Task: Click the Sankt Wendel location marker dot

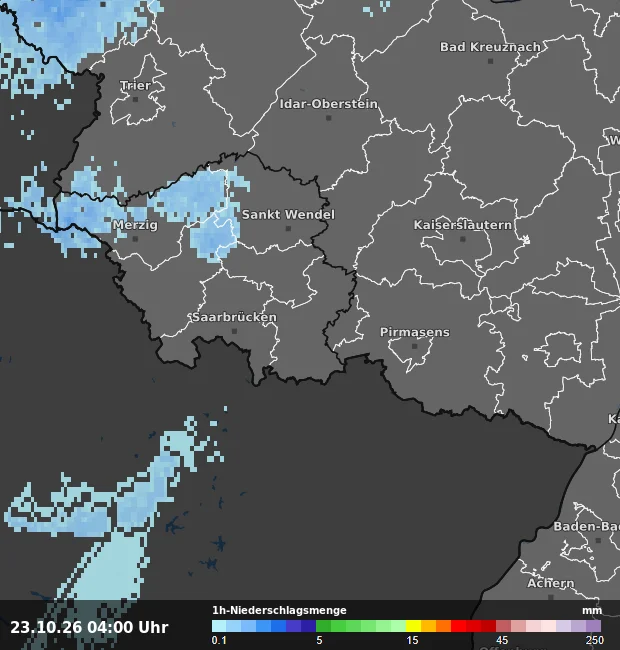Action: click(288, 228)
